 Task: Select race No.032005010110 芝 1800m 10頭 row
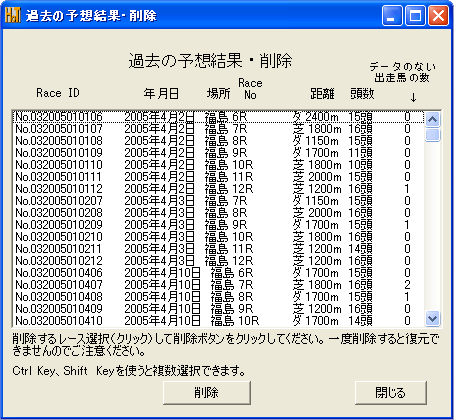[x=218, y=165]
